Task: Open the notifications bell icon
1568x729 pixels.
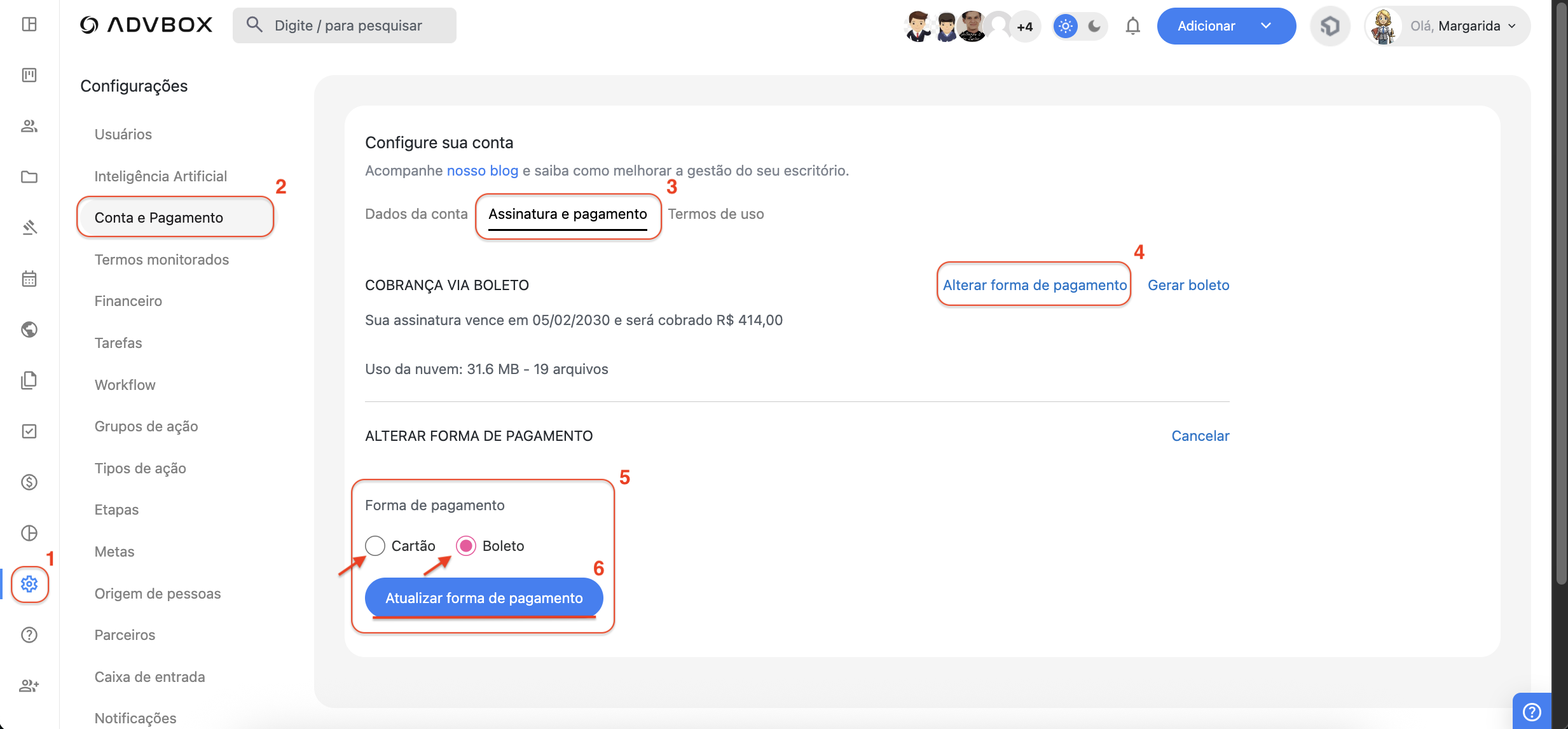Action: [x=1132, y=26]
